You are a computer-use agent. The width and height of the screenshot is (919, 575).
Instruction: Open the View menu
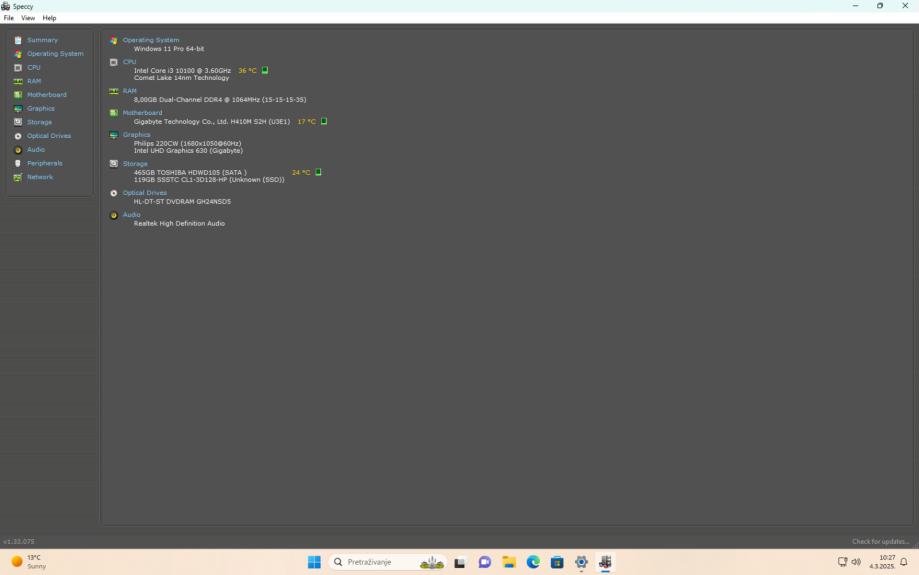pyautogui.click(x=28, y=18)
